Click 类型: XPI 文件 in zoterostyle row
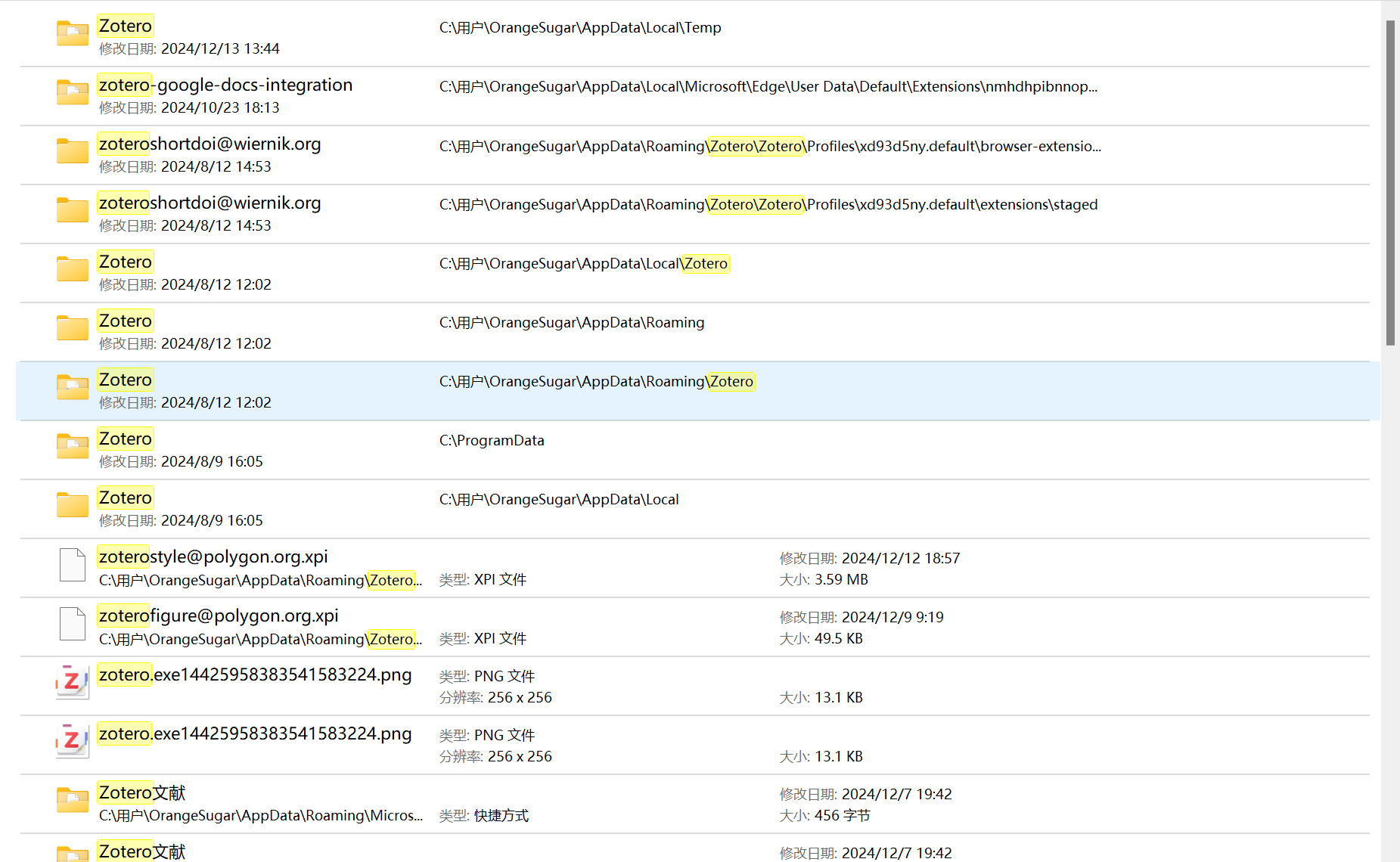This screenshot has width=1400, height=862. 483,579
